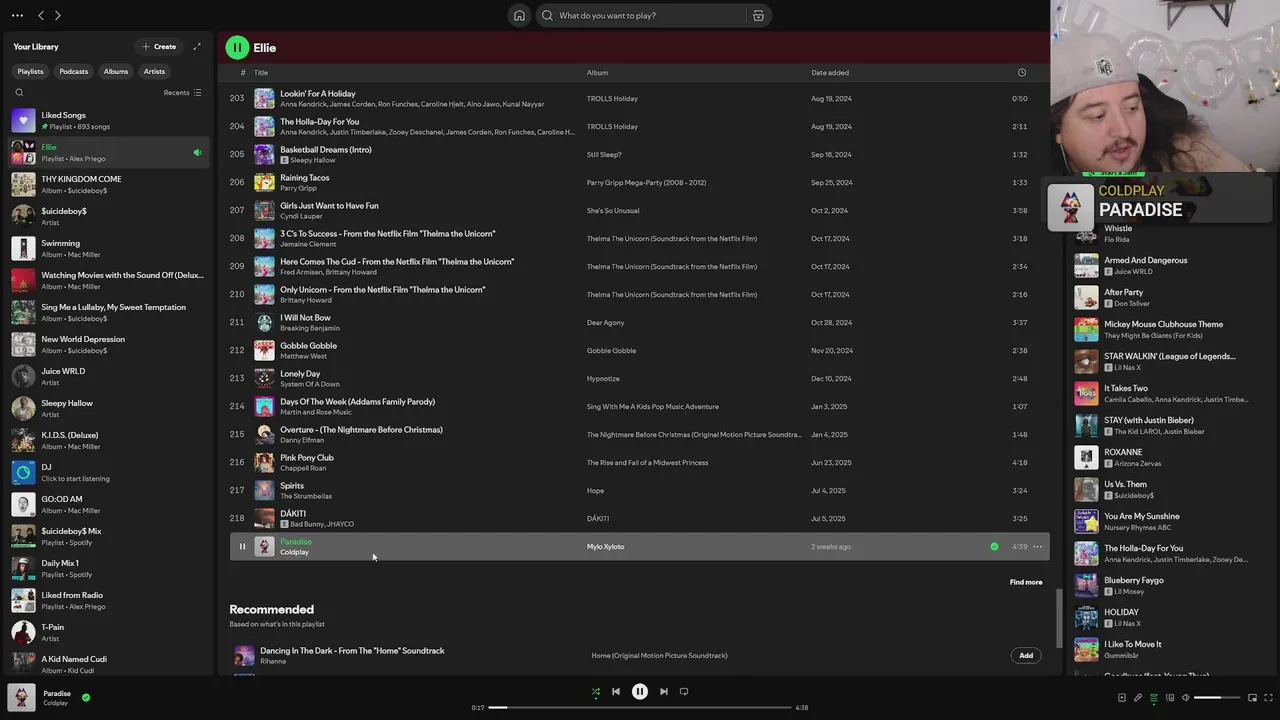Open the Home page
Screen dimensions: 1280x720
coord(519,15)
